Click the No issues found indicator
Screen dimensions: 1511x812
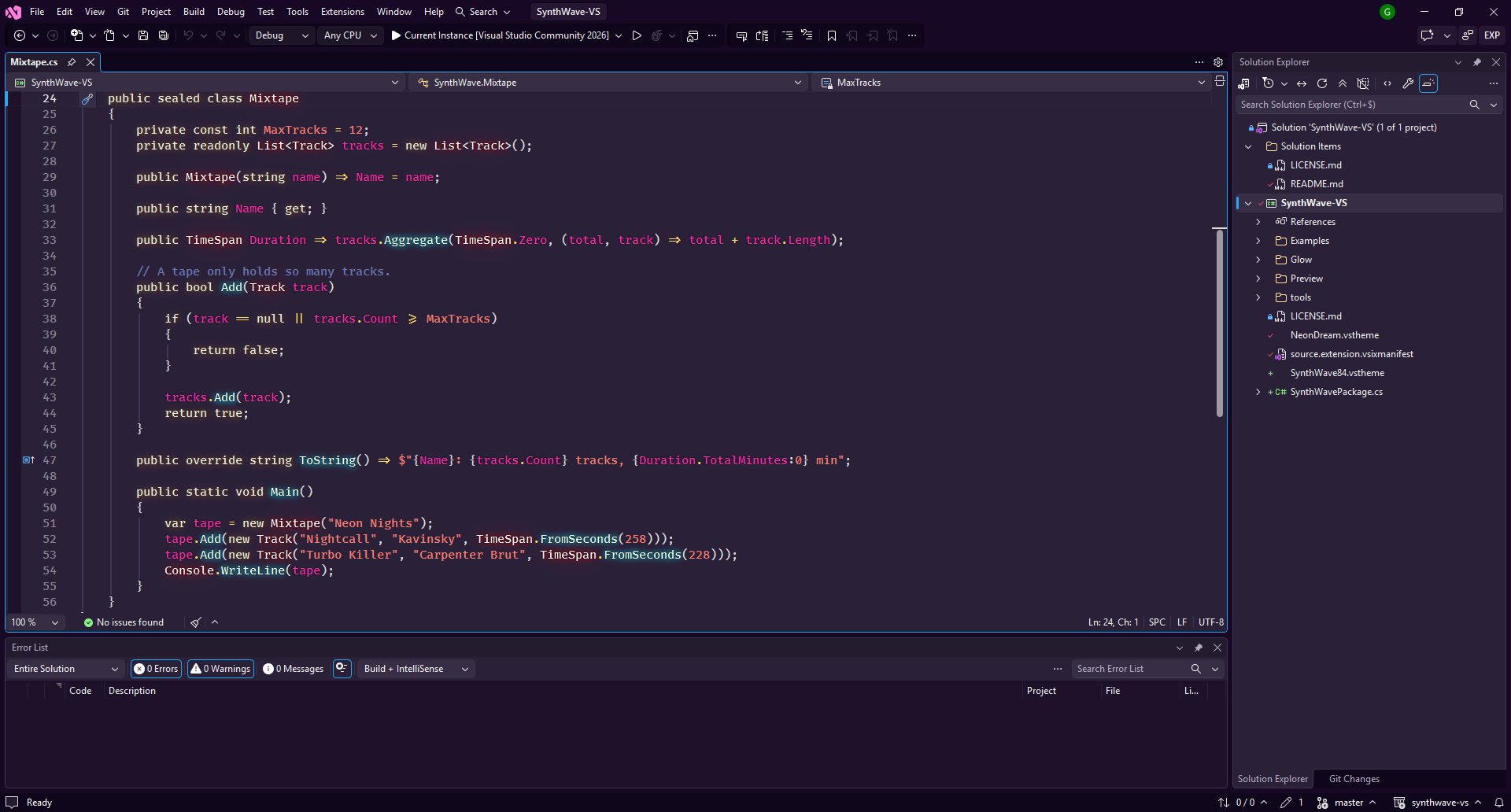pyautogui.click(x=124, y=622)
